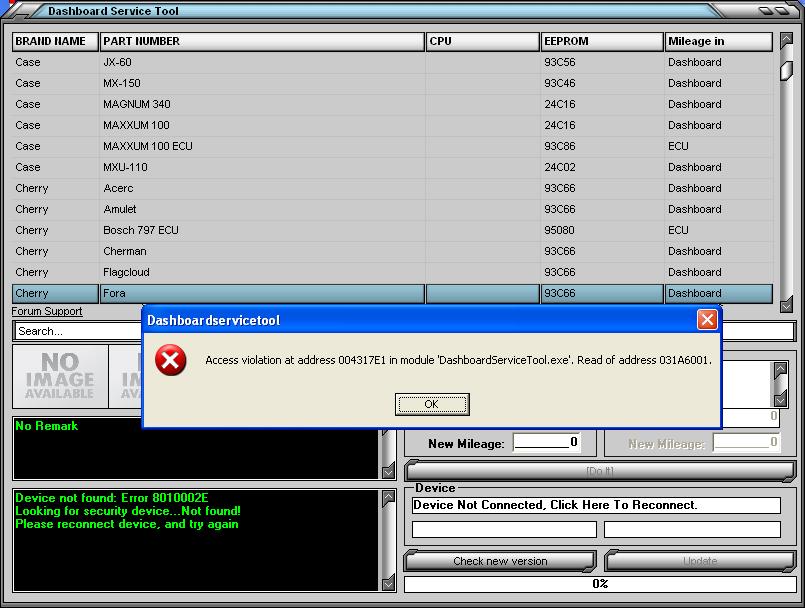Click left empty device info field
Image resolution: width=805 pixels, height=608 pixels.
coord(504,529)
